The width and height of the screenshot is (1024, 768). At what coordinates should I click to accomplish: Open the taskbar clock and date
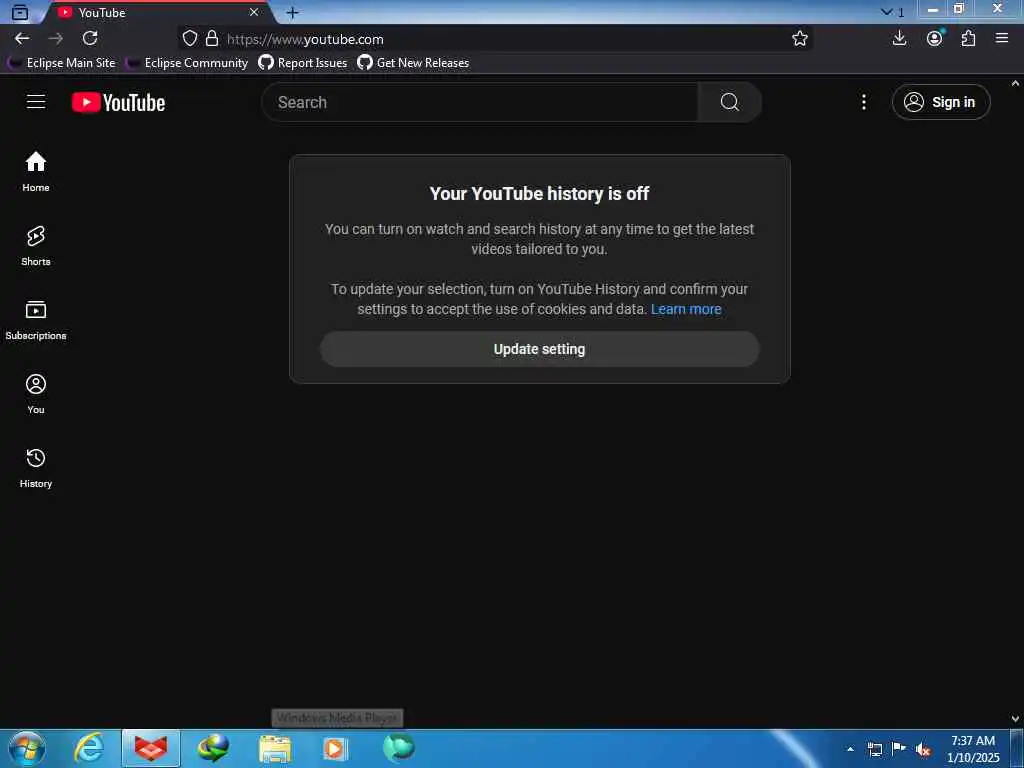973,749
